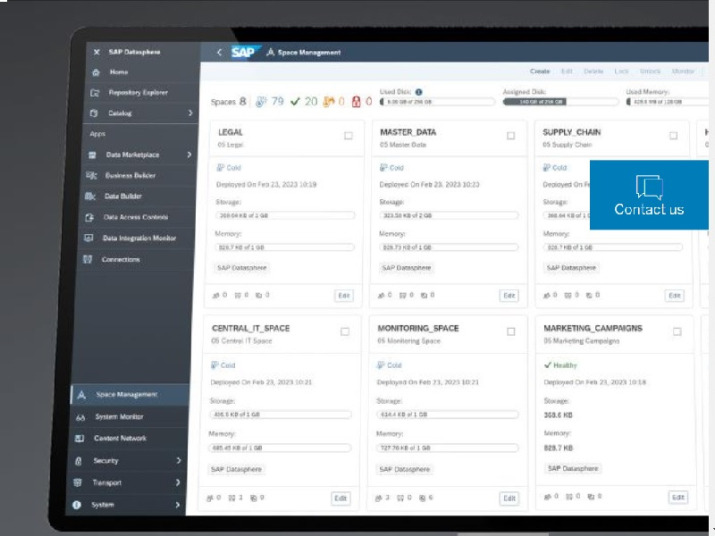This screenshot has height=536, width=715.
Task: Open the Home icon in sidebar
Action: tap(96, 72)
